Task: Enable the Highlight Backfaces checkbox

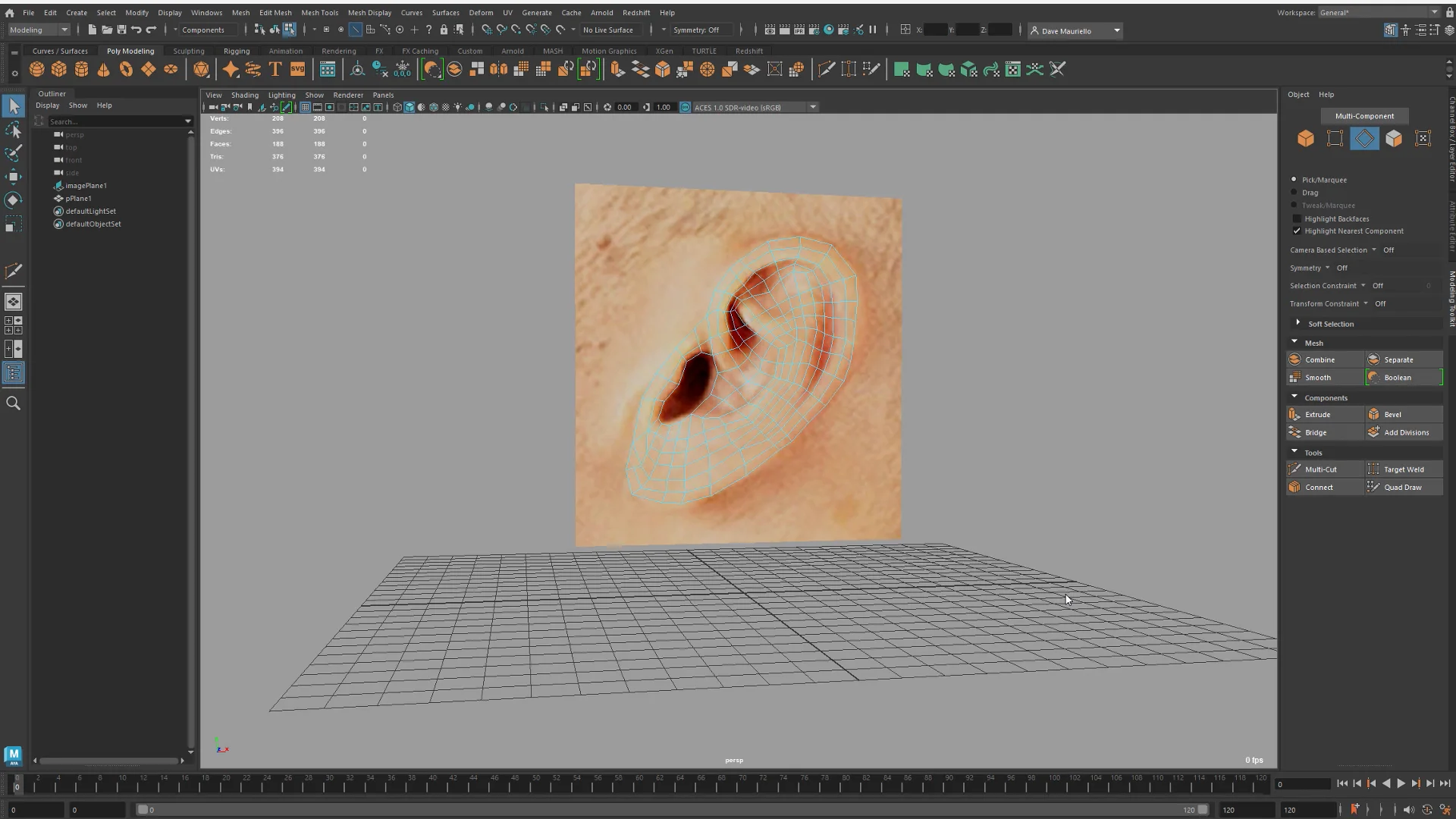Action: 1298,218
